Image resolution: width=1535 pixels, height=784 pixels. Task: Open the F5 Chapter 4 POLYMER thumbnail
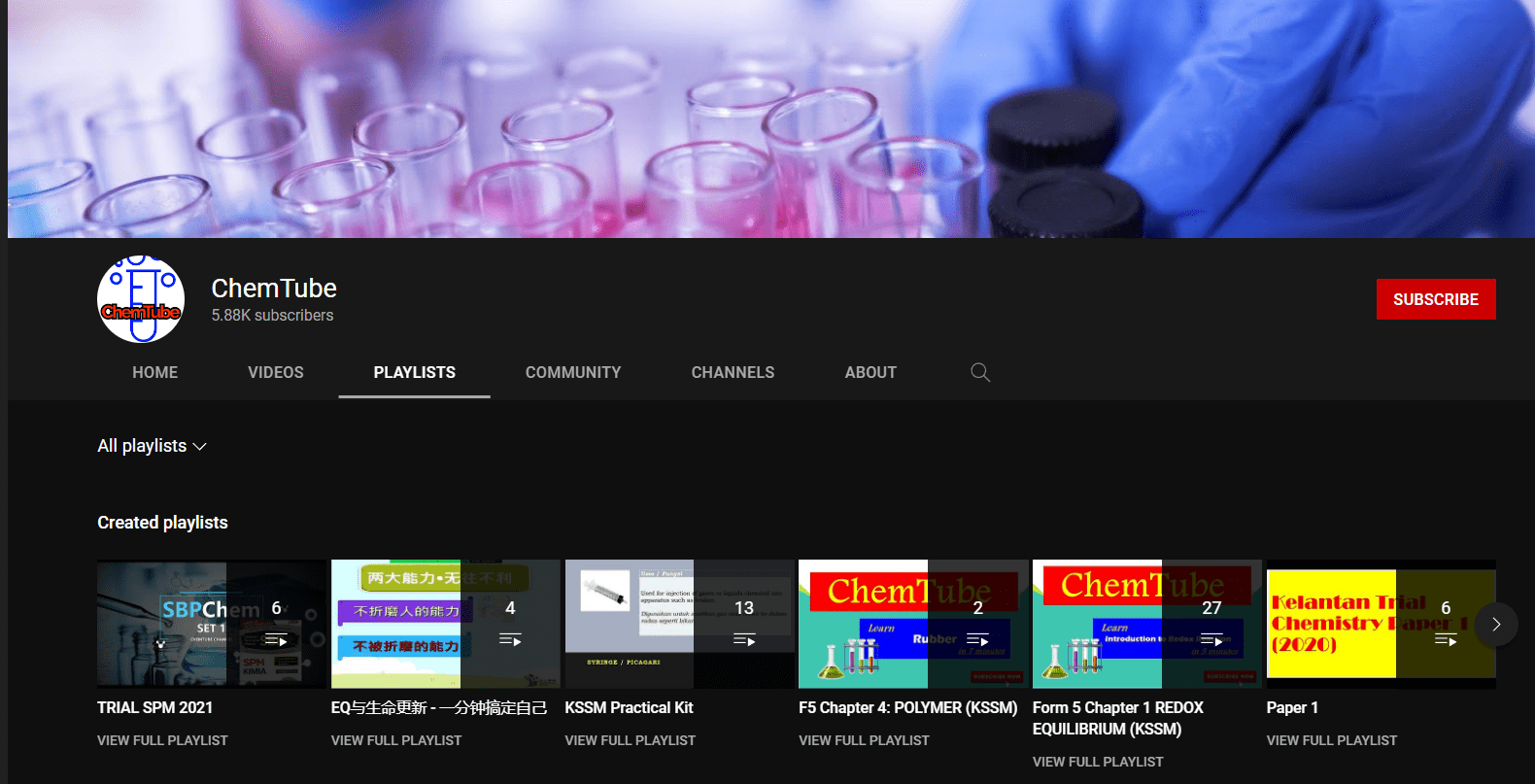913,624
